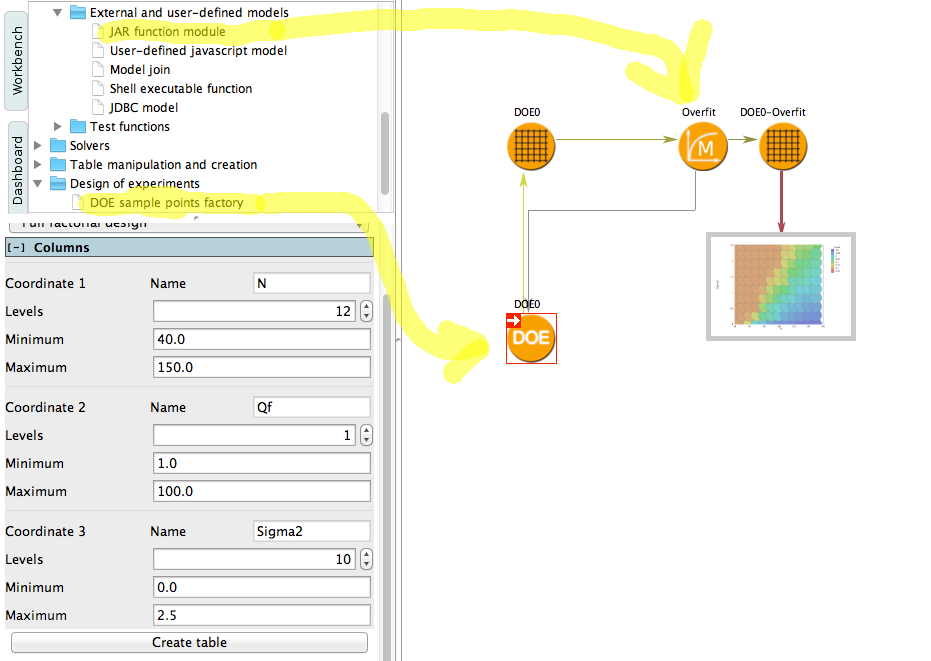This screenshot has width=931, height=661.
Task: Open the contour plot thumbnail
Action: tap(781, 286)
